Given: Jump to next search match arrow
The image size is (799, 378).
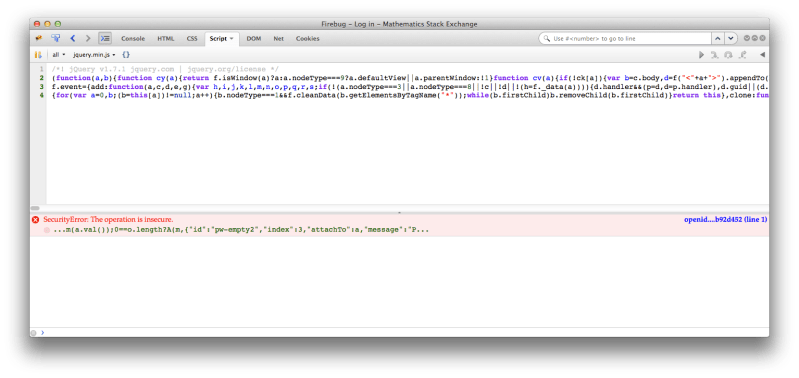Looking at the screenshot, I should (731, 39).
